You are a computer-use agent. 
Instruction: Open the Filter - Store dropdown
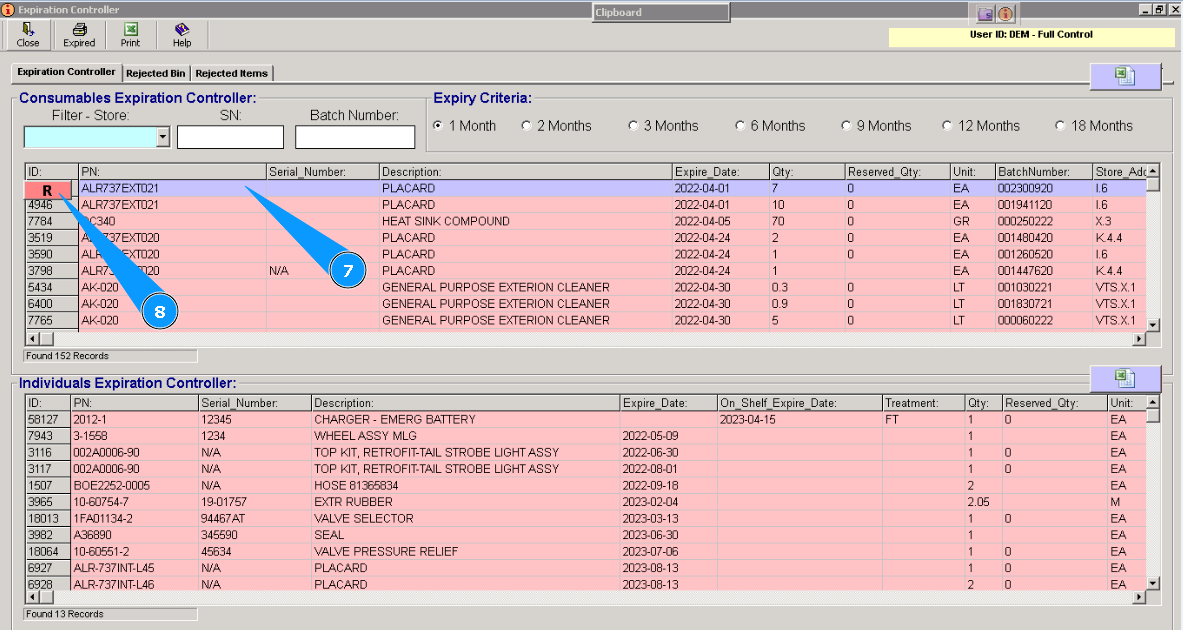163,138
